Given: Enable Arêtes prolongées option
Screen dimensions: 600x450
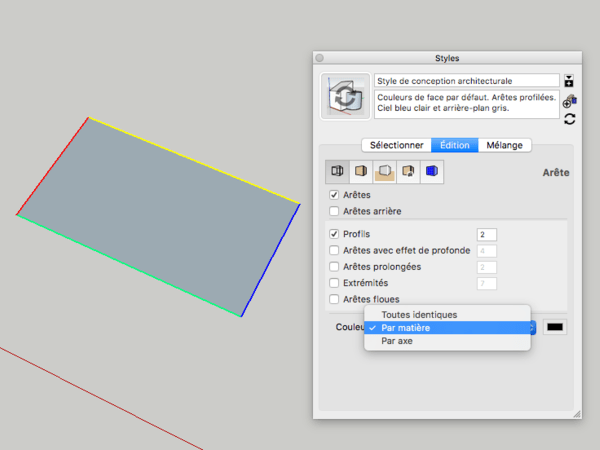Looking at the screenshot, I should (335, 267).
